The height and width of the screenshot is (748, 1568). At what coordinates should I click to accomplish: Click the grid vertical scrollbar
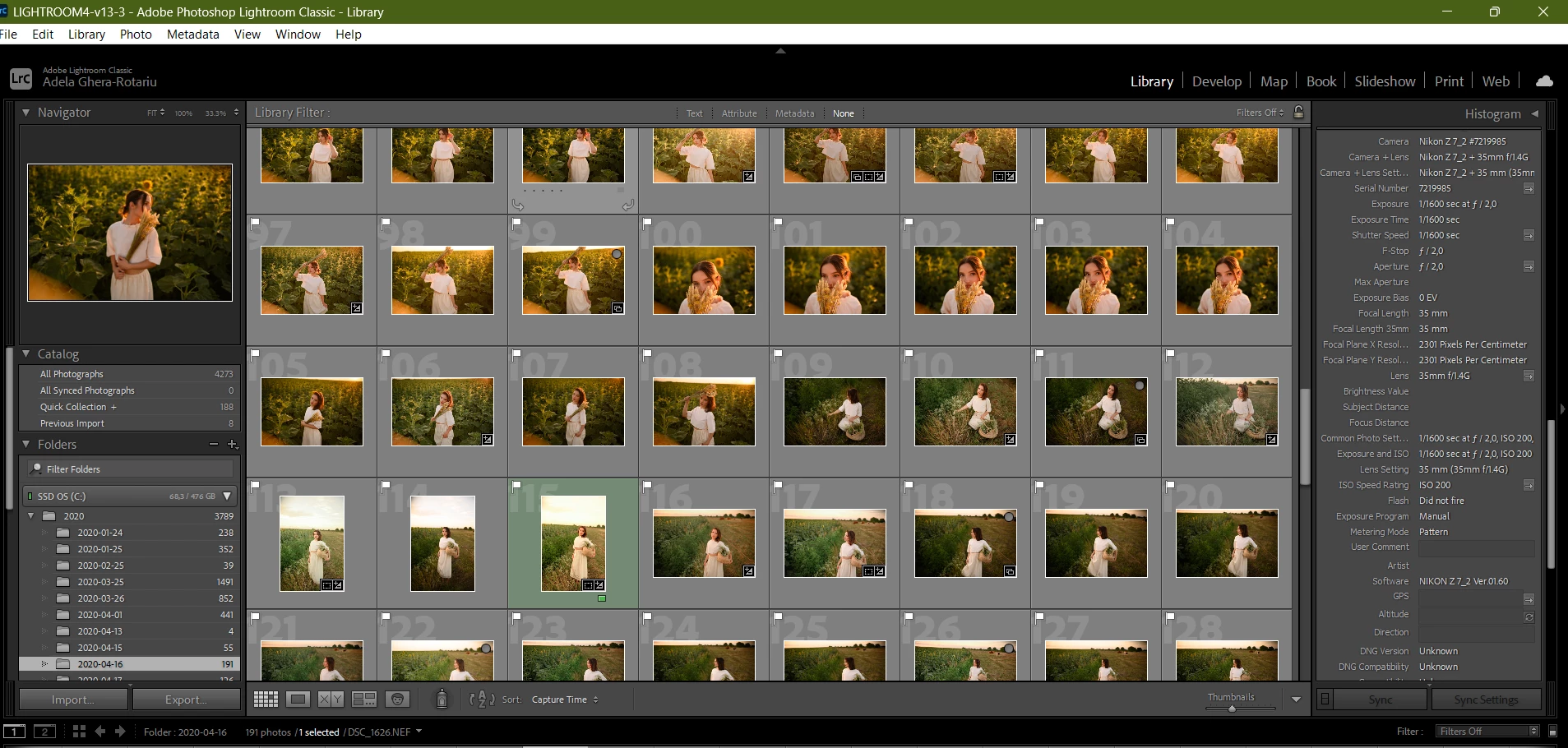click(x=1304, y=436)
